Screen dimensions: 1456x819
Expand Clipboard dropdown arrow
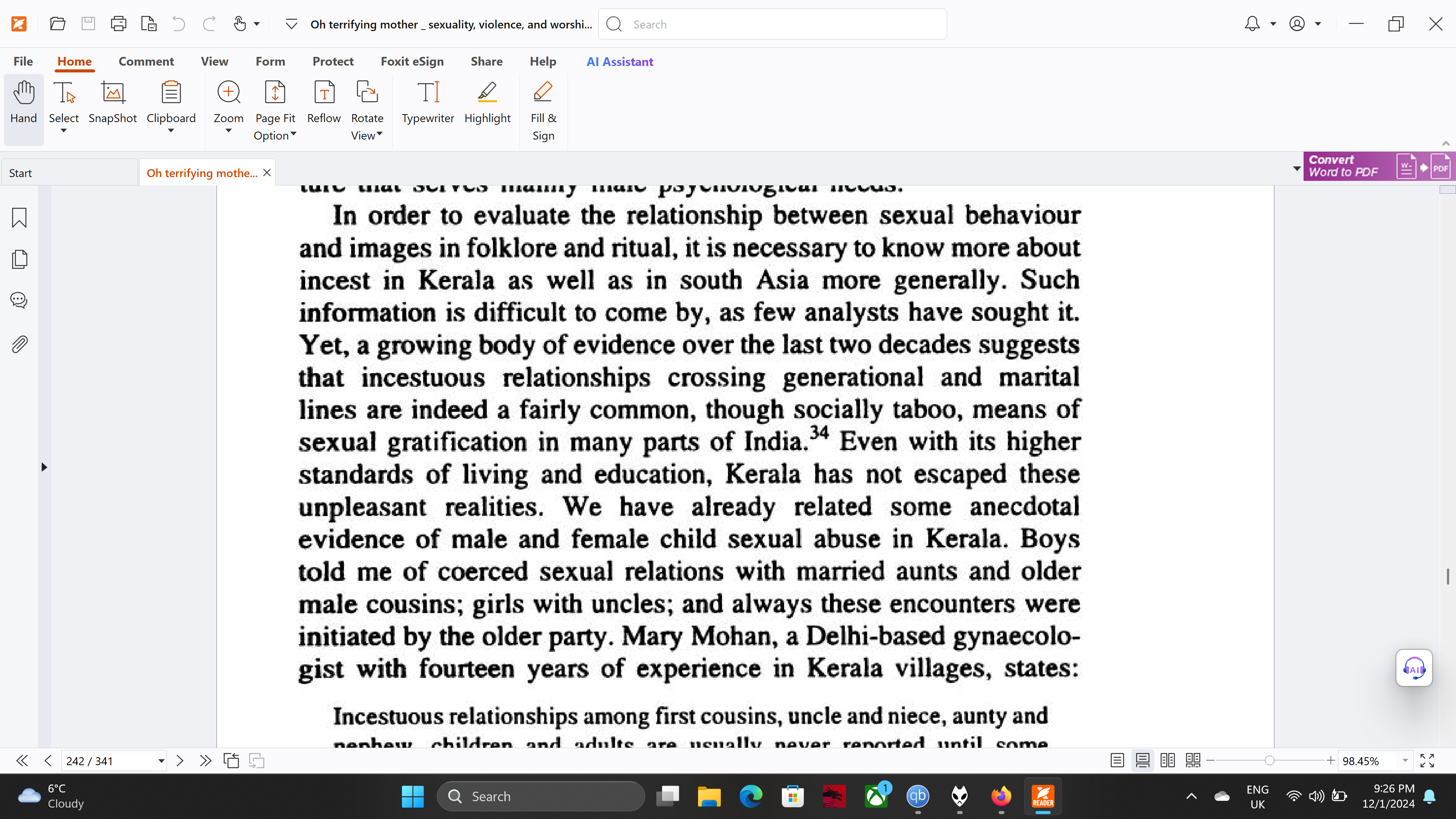(171, 131)
